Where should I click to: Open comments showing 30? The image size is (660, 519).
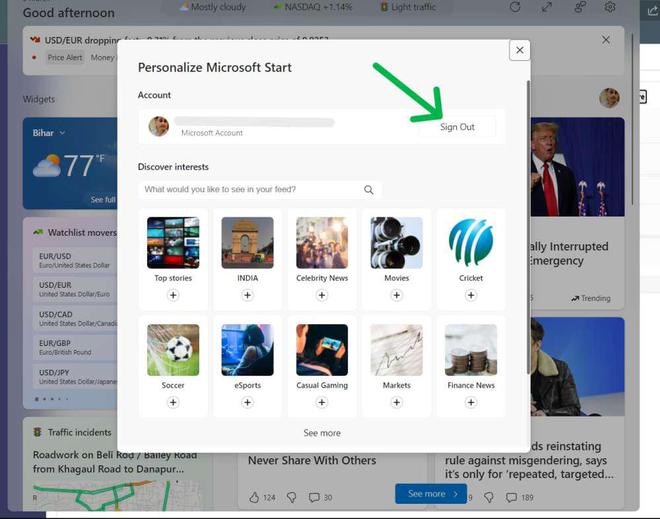tap(320, 498)
